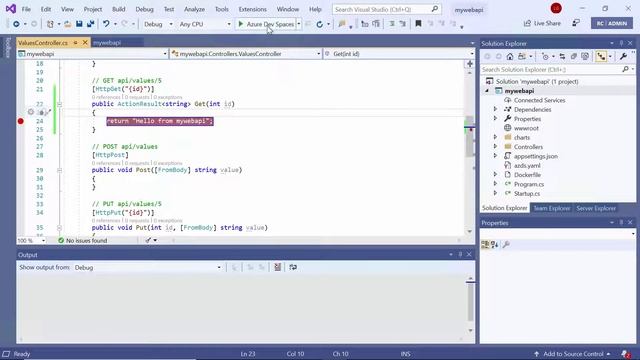Click Pending Changes Filter icon
The height and width of the screenshot is (360, 640).
point(545,56)
